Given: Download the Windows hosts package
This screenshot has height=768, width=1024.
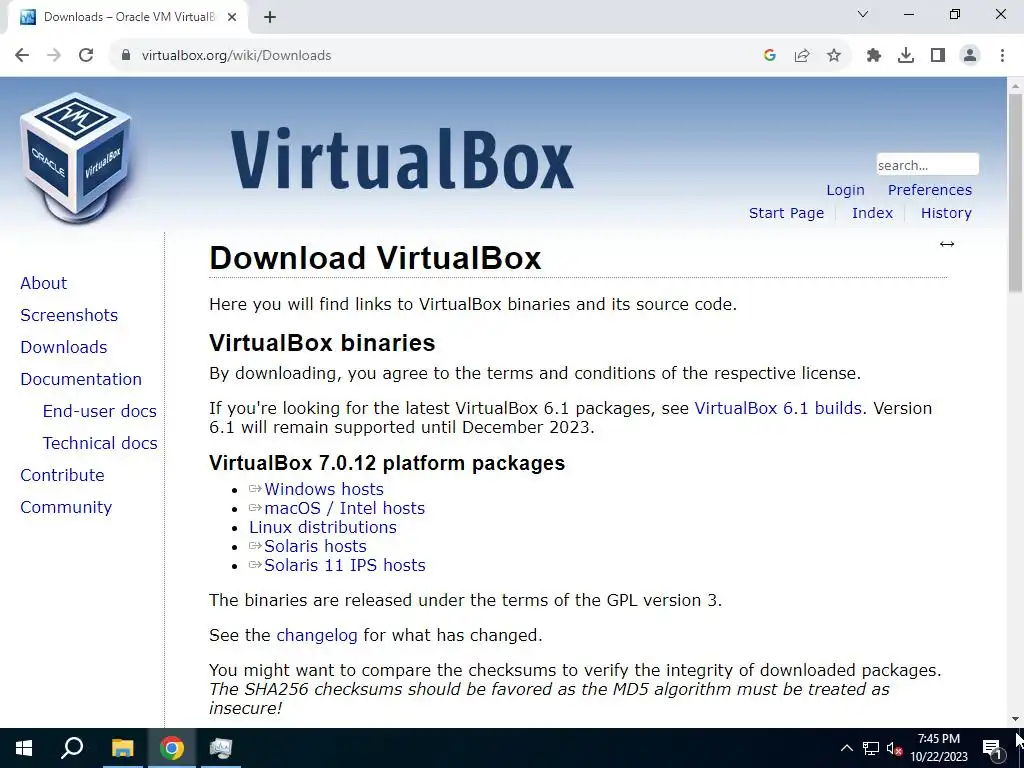Looking at the screenshot, I should (324, 489).
